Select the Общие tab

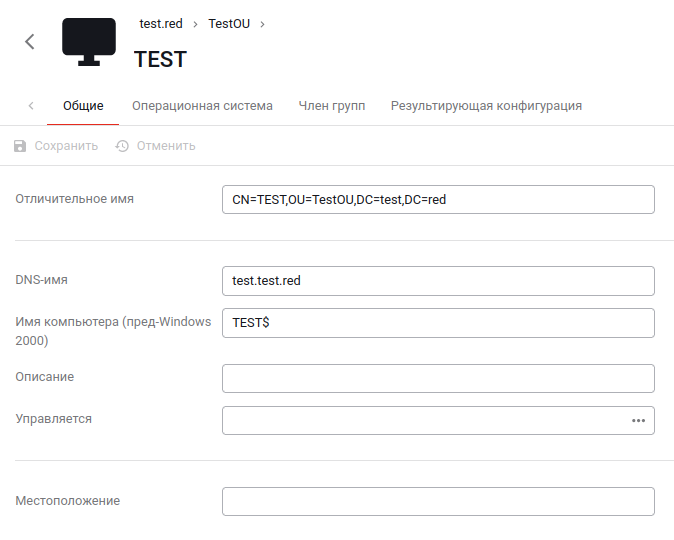pyautogui.click(x=83, y=106)
